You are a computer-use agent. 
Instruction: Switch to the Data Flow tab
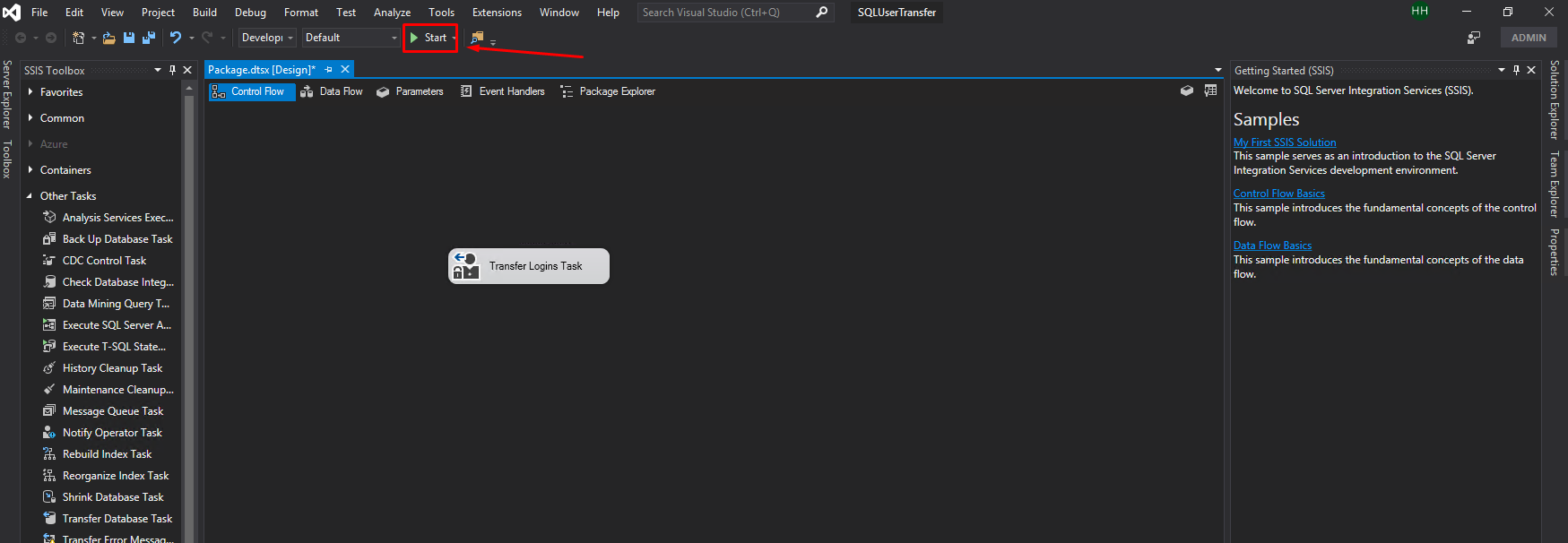click(332, 91)
